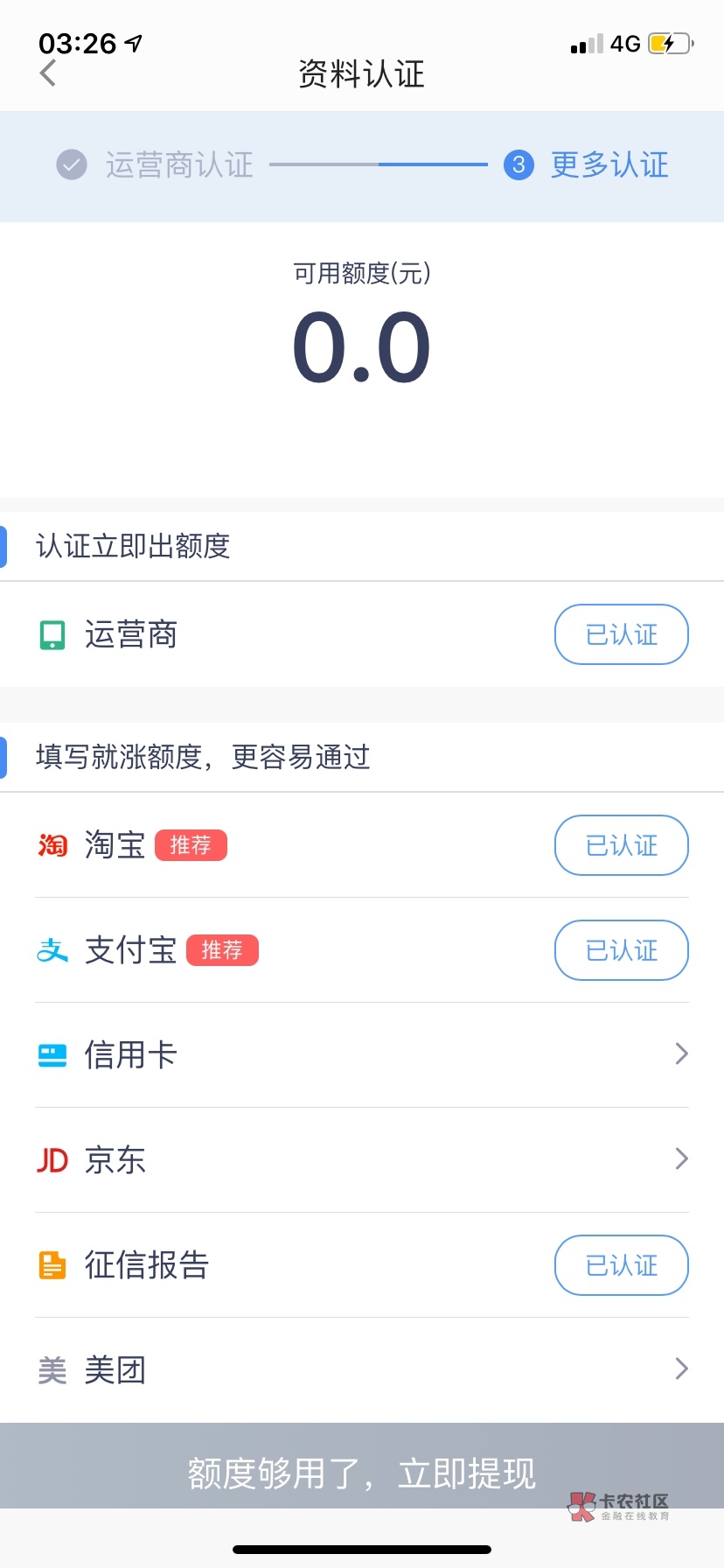Tap the green 运营商 phone icon
This screenshot has width=724, height=1568.
point(52,634)
